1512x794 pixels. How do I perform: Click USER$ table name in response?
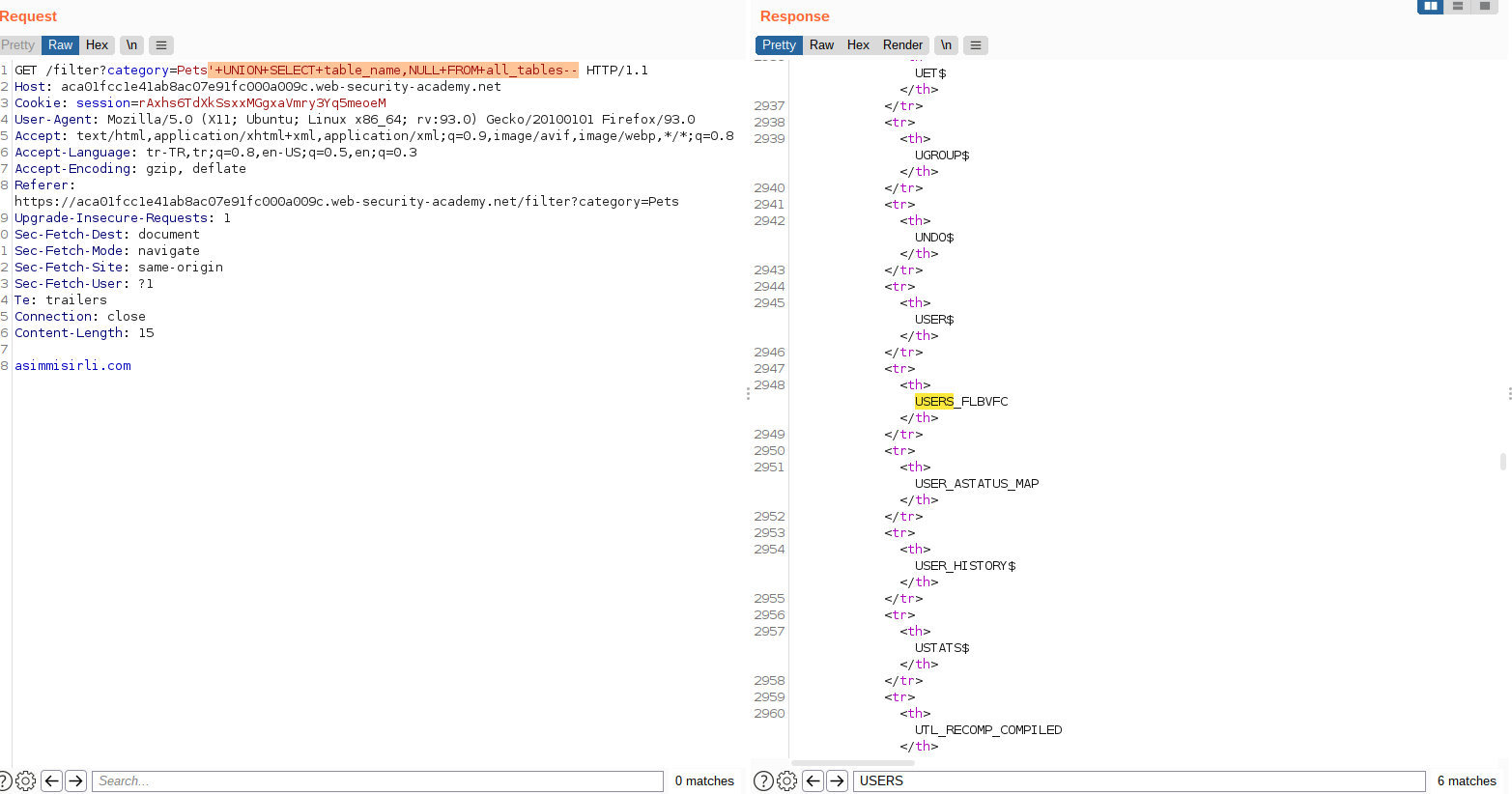coord(934,320)
